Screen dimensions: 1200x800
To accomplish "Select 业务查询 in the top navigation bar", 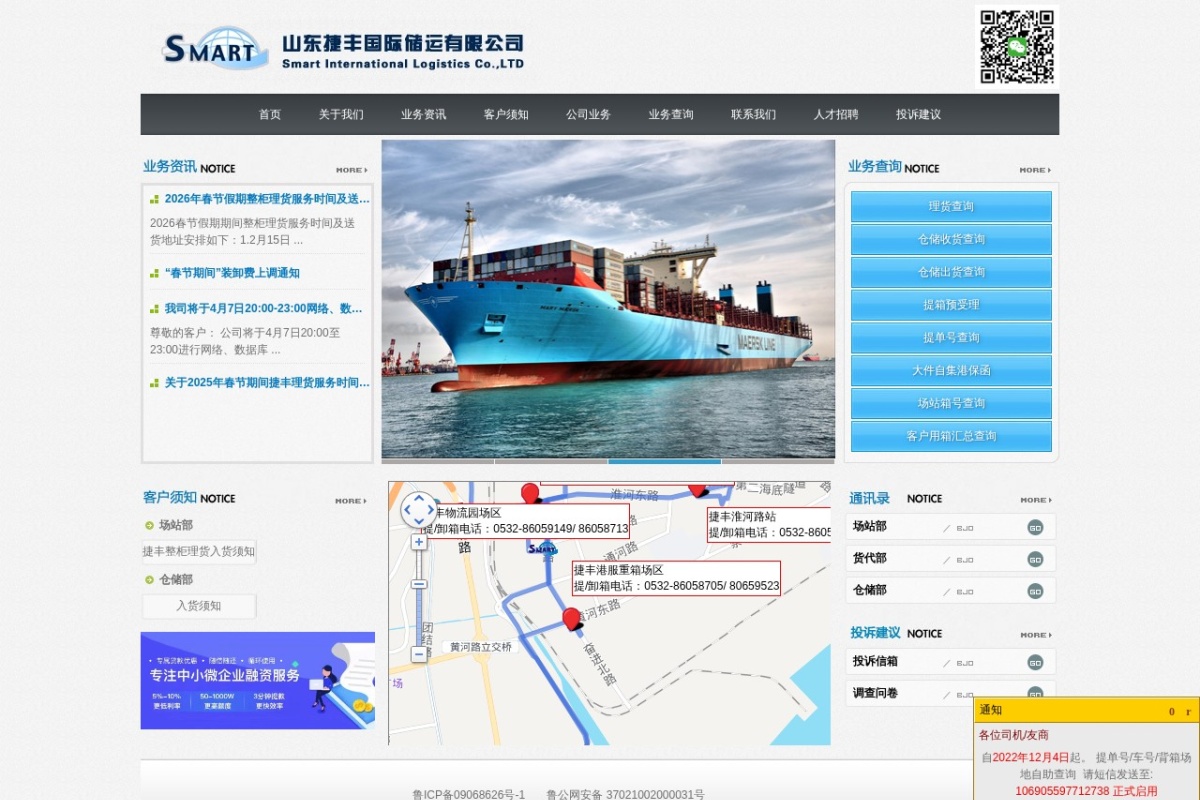I will pos(671,114).
